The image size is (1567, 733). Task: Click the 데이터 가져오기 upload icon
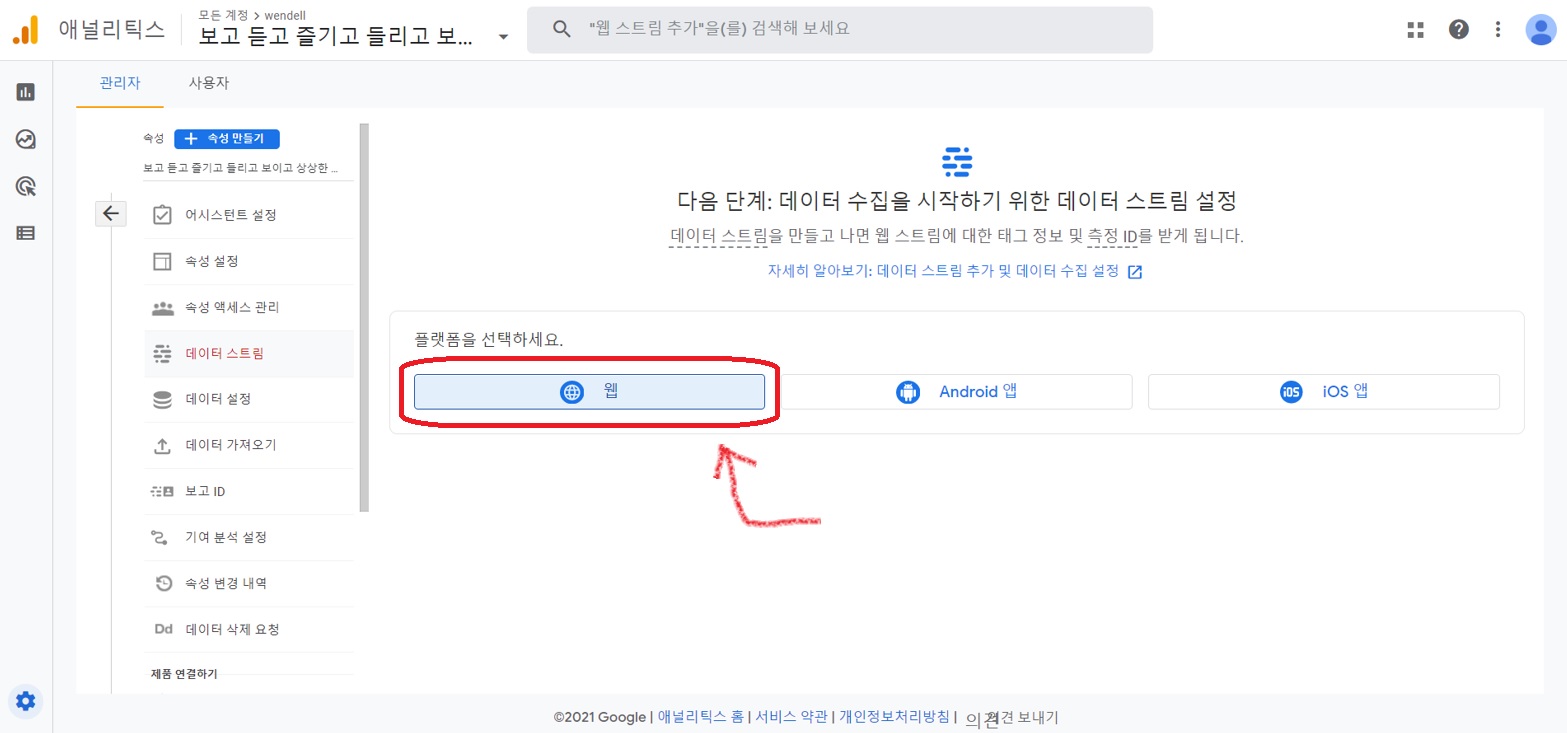[162, 445]
